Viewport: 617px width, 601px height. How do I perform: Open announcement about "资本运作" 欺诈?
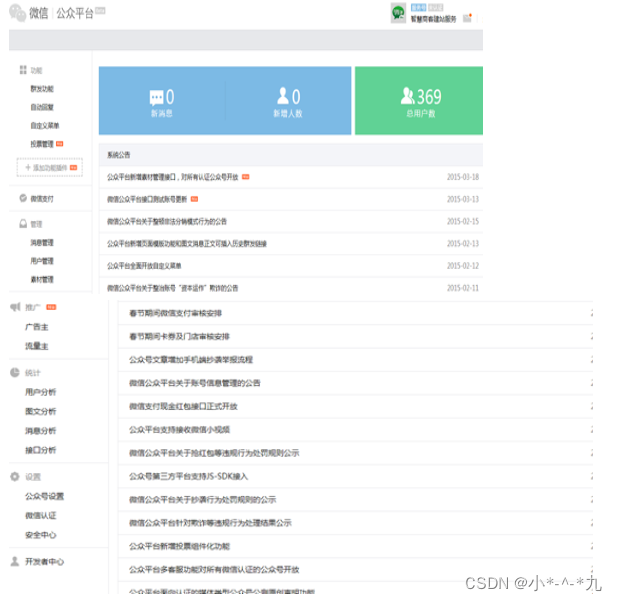(173, 288)
